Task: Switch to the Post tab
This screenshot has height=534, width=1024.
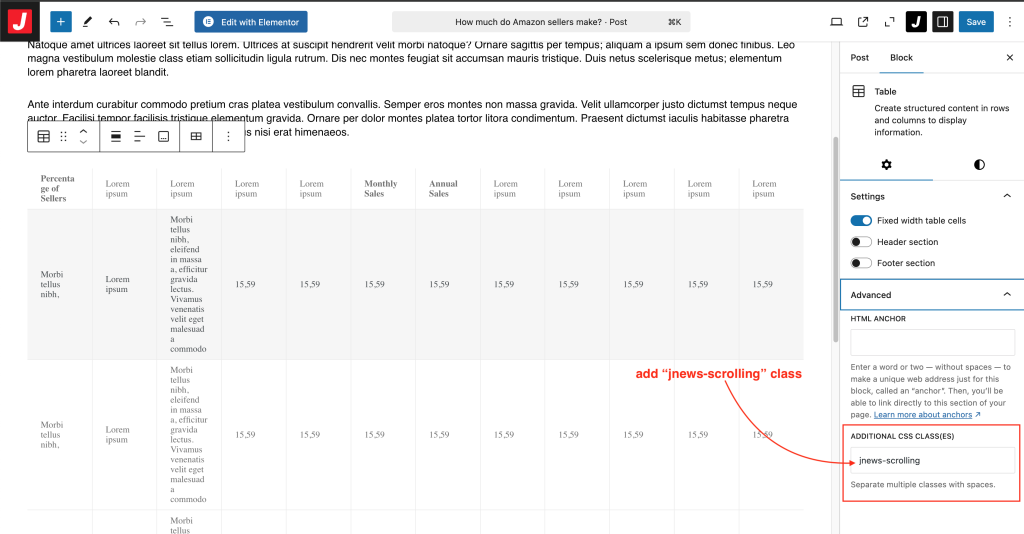Action: click(859, 58)
